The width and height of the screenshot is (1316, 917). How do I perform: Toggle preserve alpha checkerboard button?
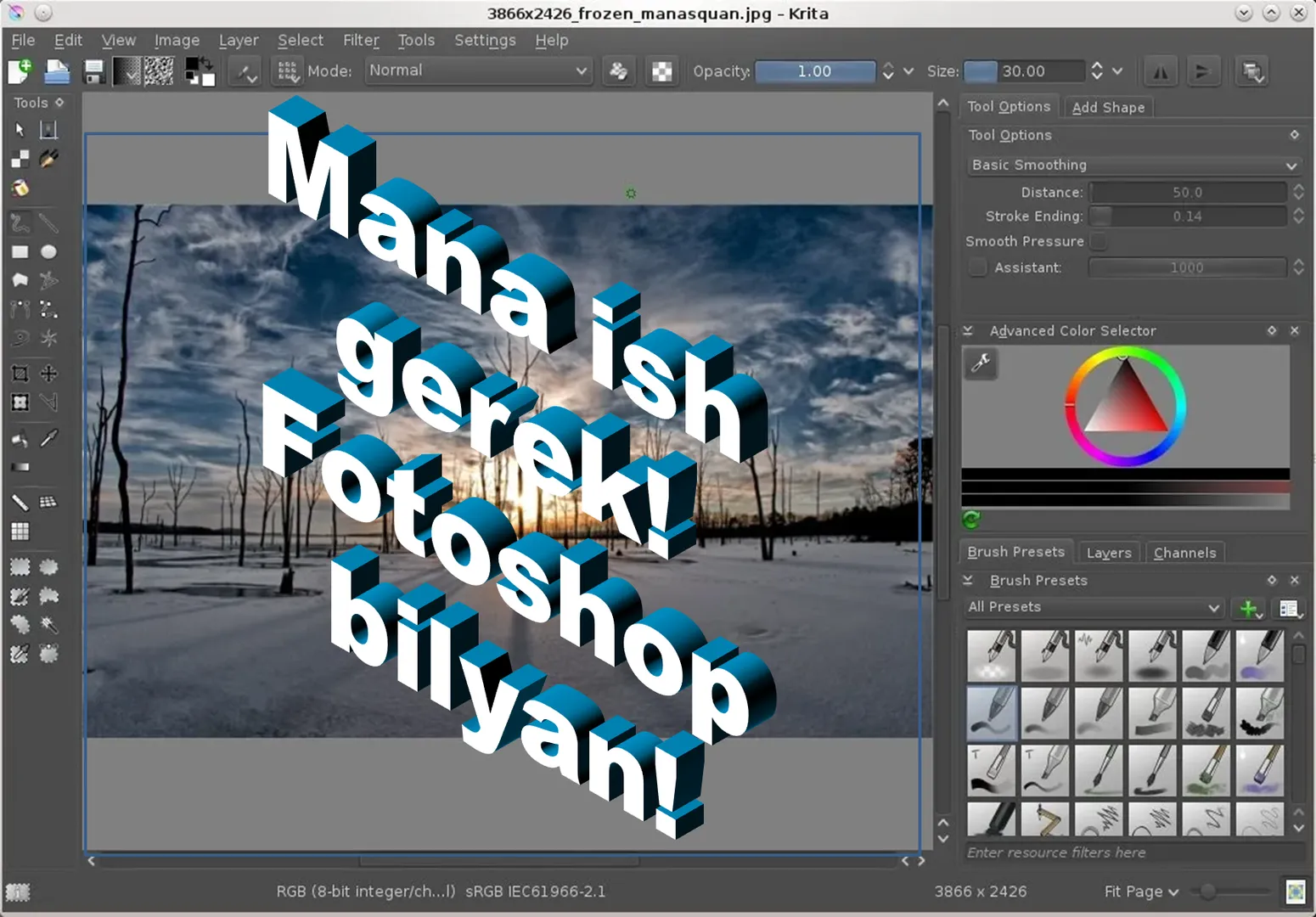pos(661,72)
